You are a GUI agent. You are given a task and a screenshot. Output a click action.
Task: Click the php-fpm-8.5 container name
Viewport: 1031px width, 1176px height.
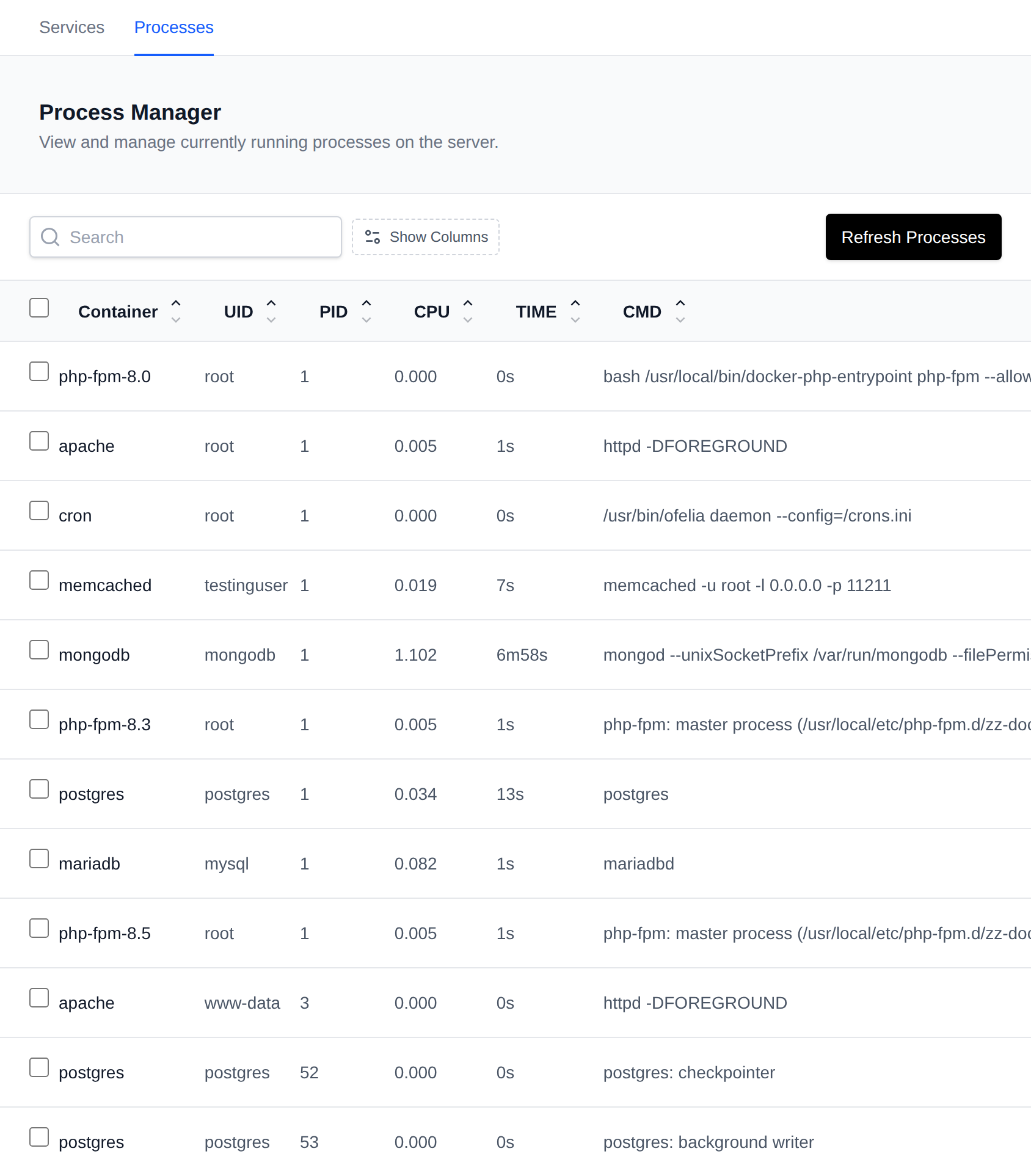pos(104,934)
